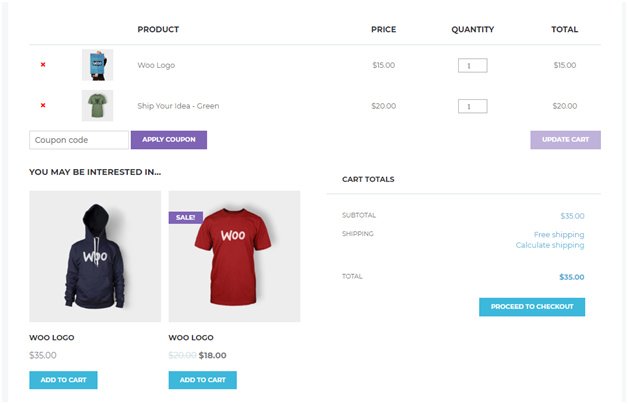The image size is (628, 404).
Task: Open Woo Logo hoodie title under recommendations
Action: (52, 338)
